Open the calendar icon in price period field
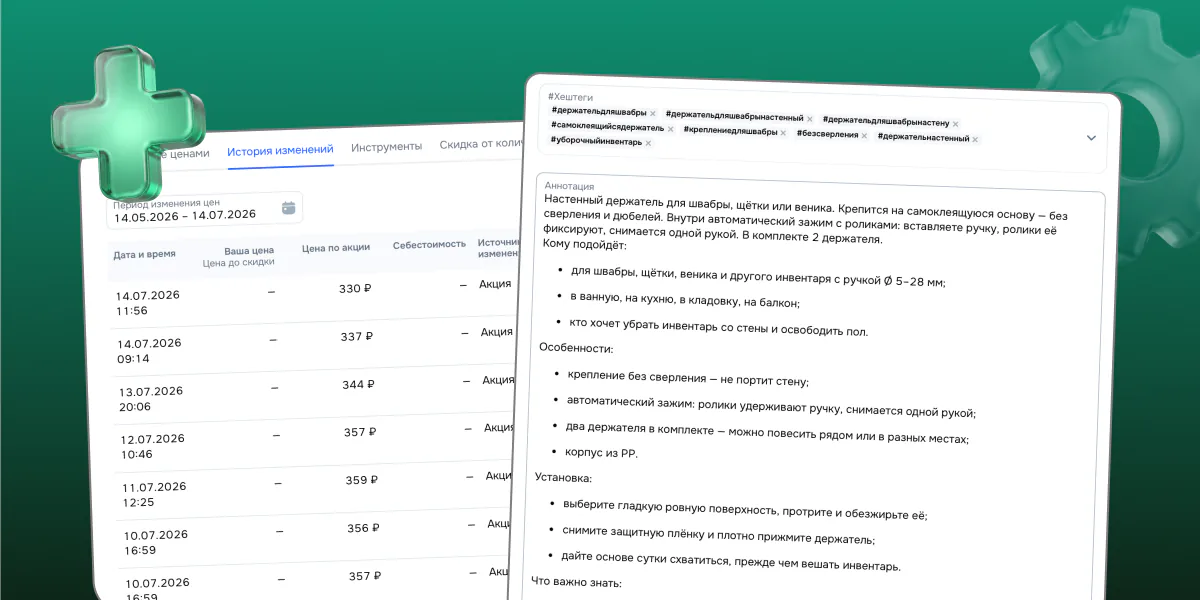The width and height of the screenshot is (1200, 600). tap(288, 208)
